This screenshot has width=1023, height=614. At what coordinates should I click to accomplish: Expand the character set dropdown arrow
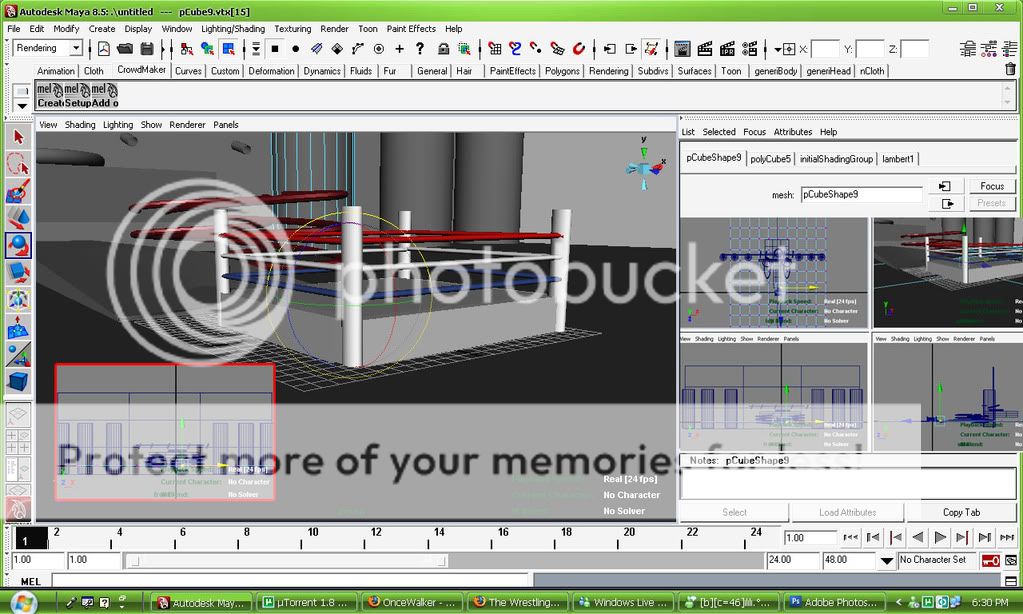(887, 561)
